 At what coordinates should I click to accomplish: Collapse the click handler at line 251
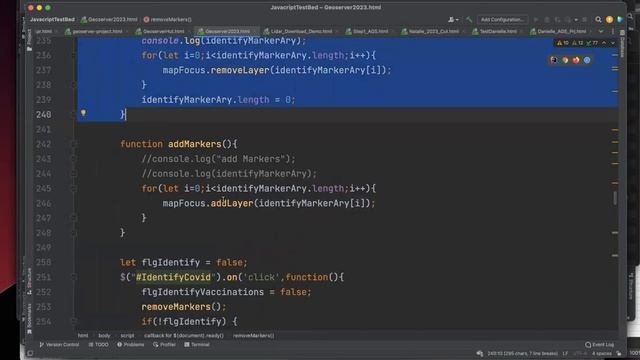click(74, 277)
